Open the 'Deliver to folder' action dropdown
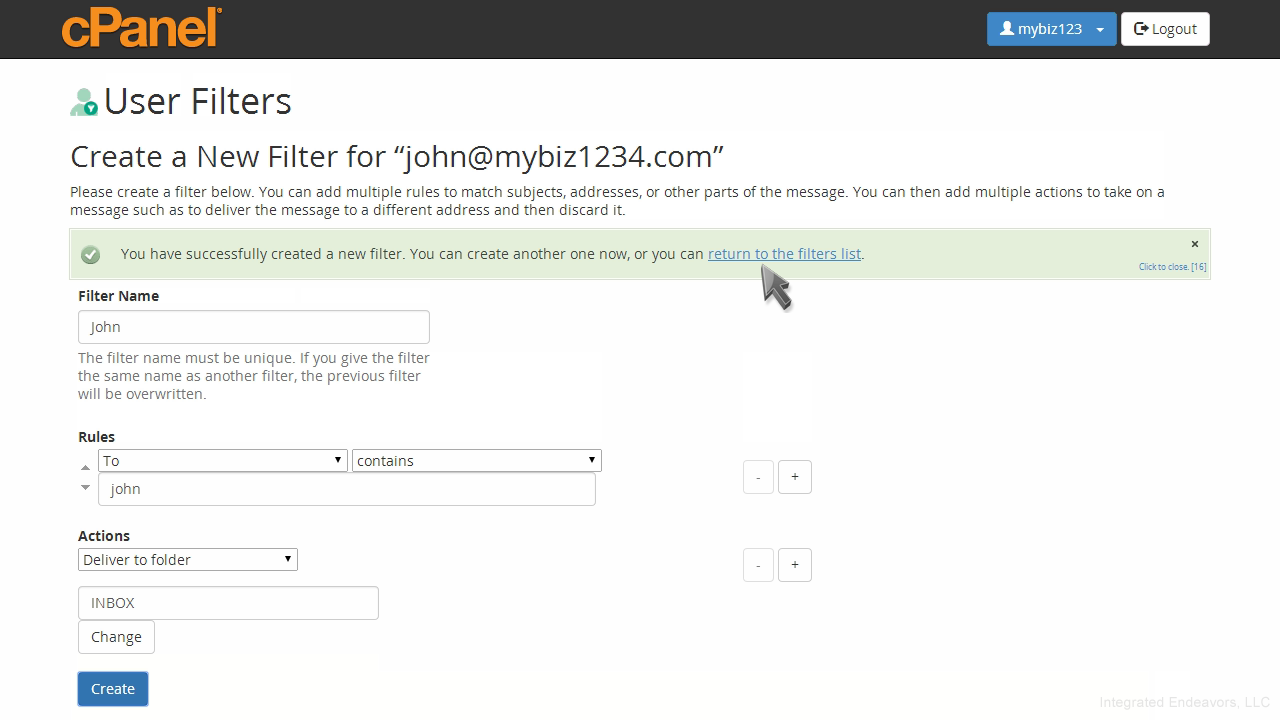The width and height of the screenshot is (1280, 720). (x=187, y=560)
